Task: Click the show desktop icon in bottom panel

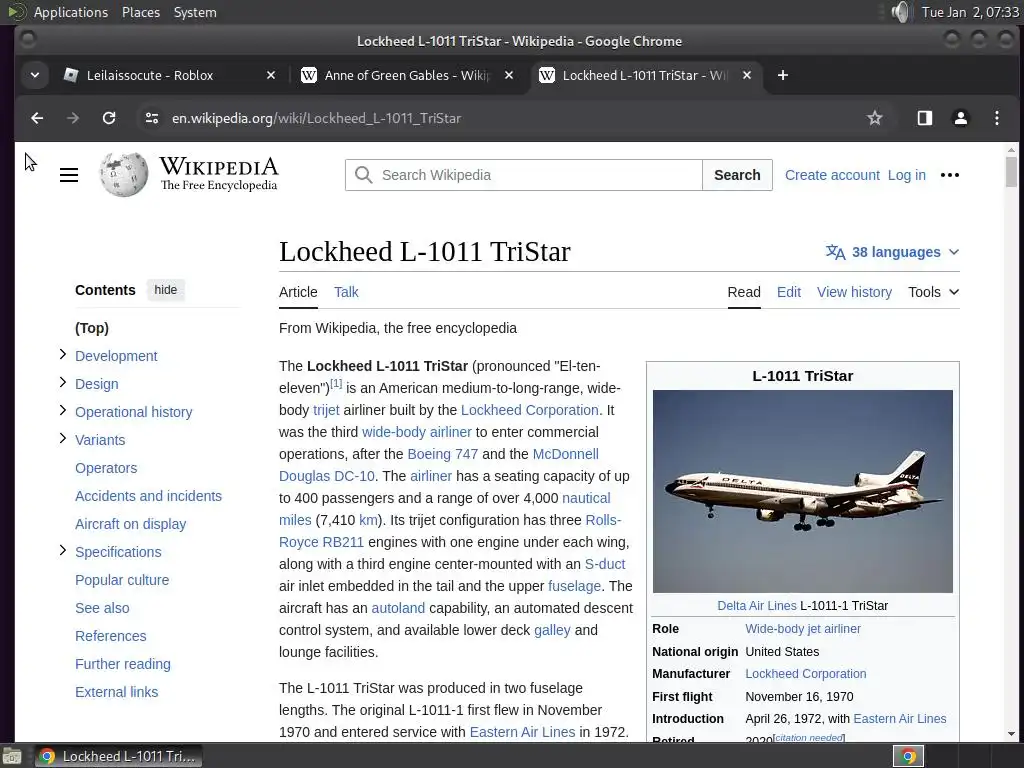Action: click(11, 756)
